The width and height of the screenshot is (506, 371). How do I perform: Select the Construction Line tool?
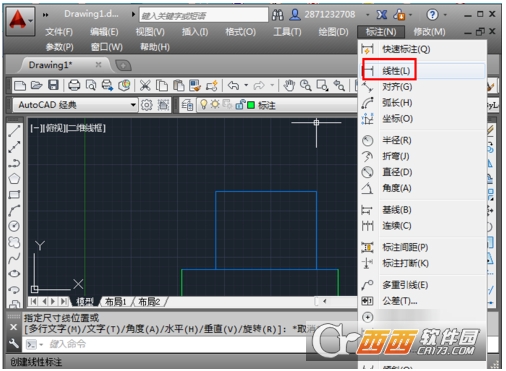pos(14,147)
